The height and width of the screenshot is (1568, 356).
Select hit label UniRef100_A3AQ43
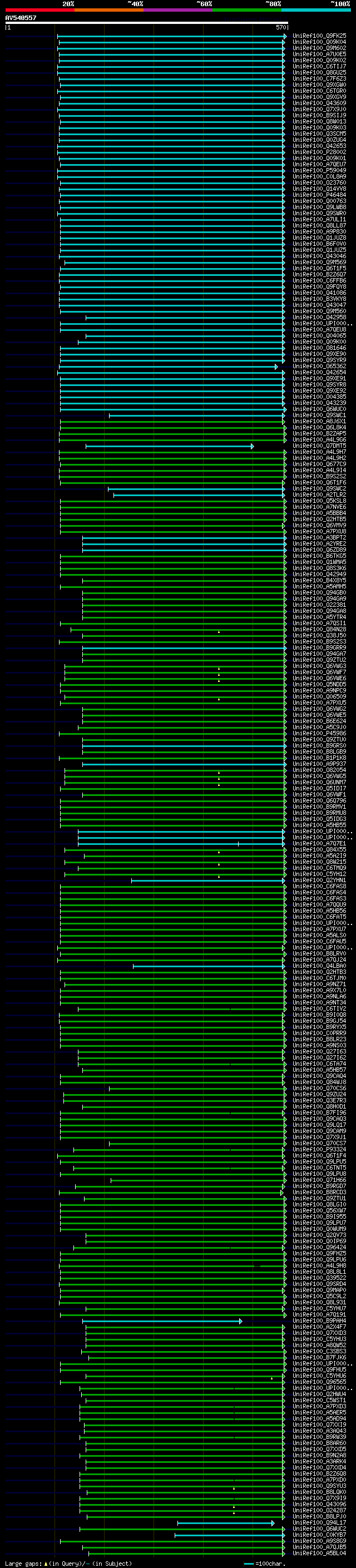pos(319,1431)
